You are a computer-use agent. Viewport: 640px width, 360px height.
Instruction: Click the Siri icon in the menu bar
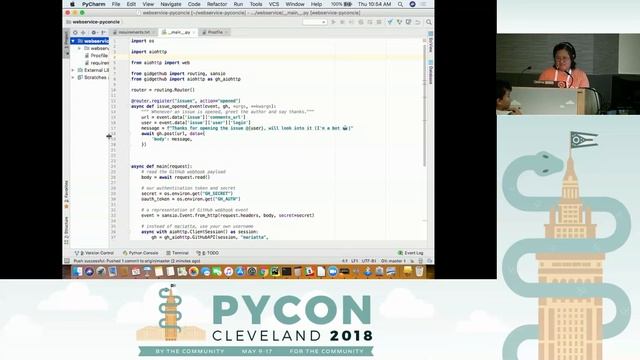coord(413,4)
